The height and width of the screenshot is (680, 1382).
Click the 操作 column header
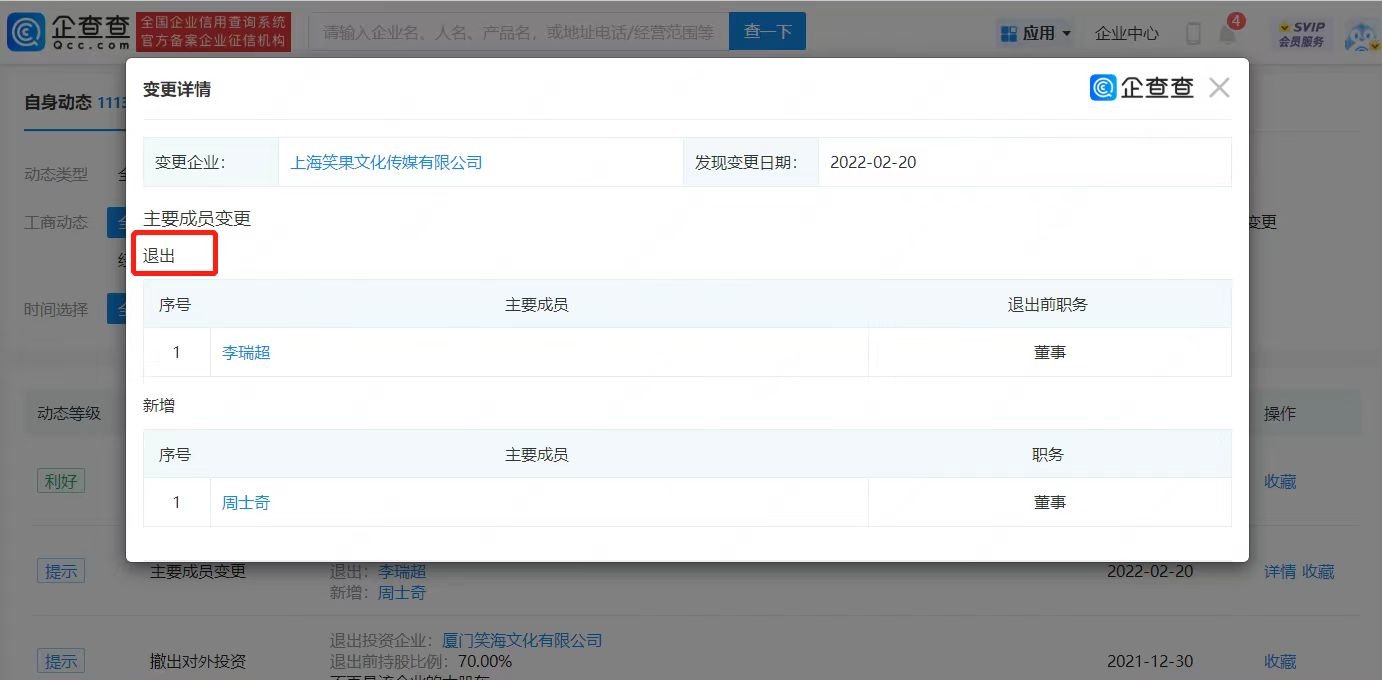(1280, 413)
